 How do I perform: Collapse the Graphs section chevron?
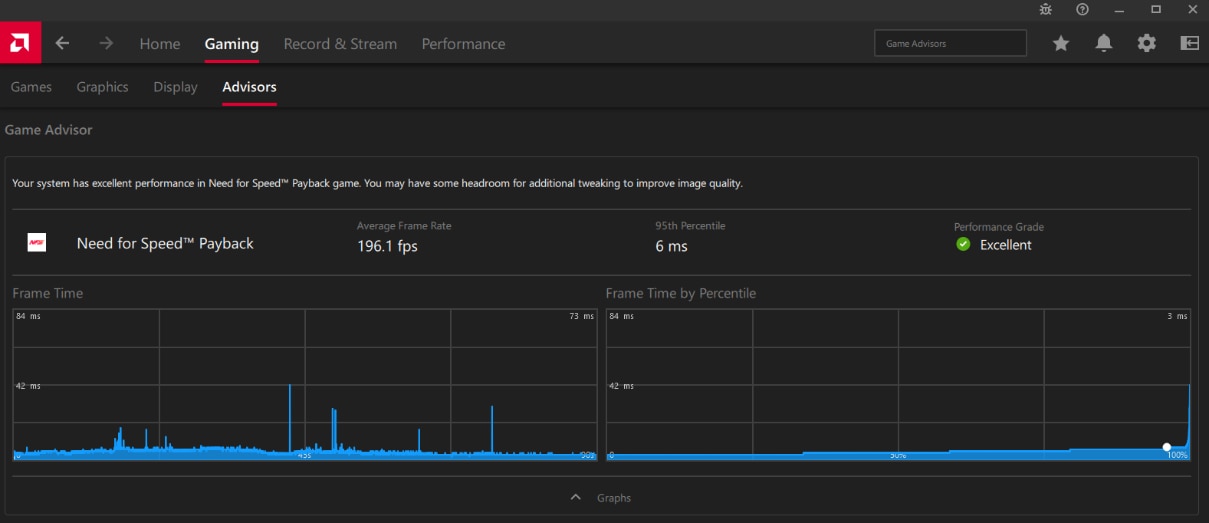click(575, 497)
